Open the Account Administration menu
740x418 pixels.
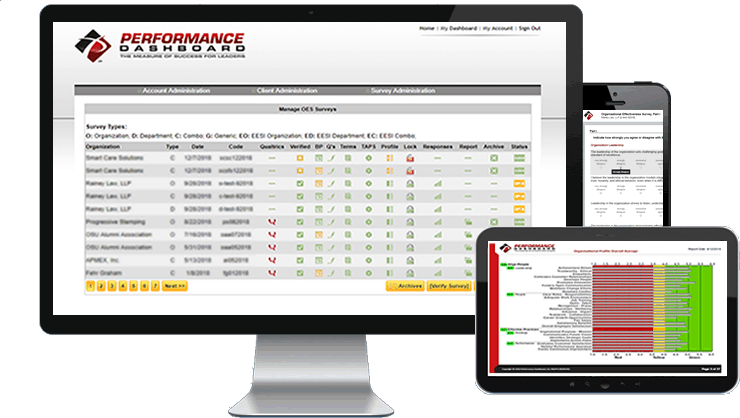click(176, 91)
